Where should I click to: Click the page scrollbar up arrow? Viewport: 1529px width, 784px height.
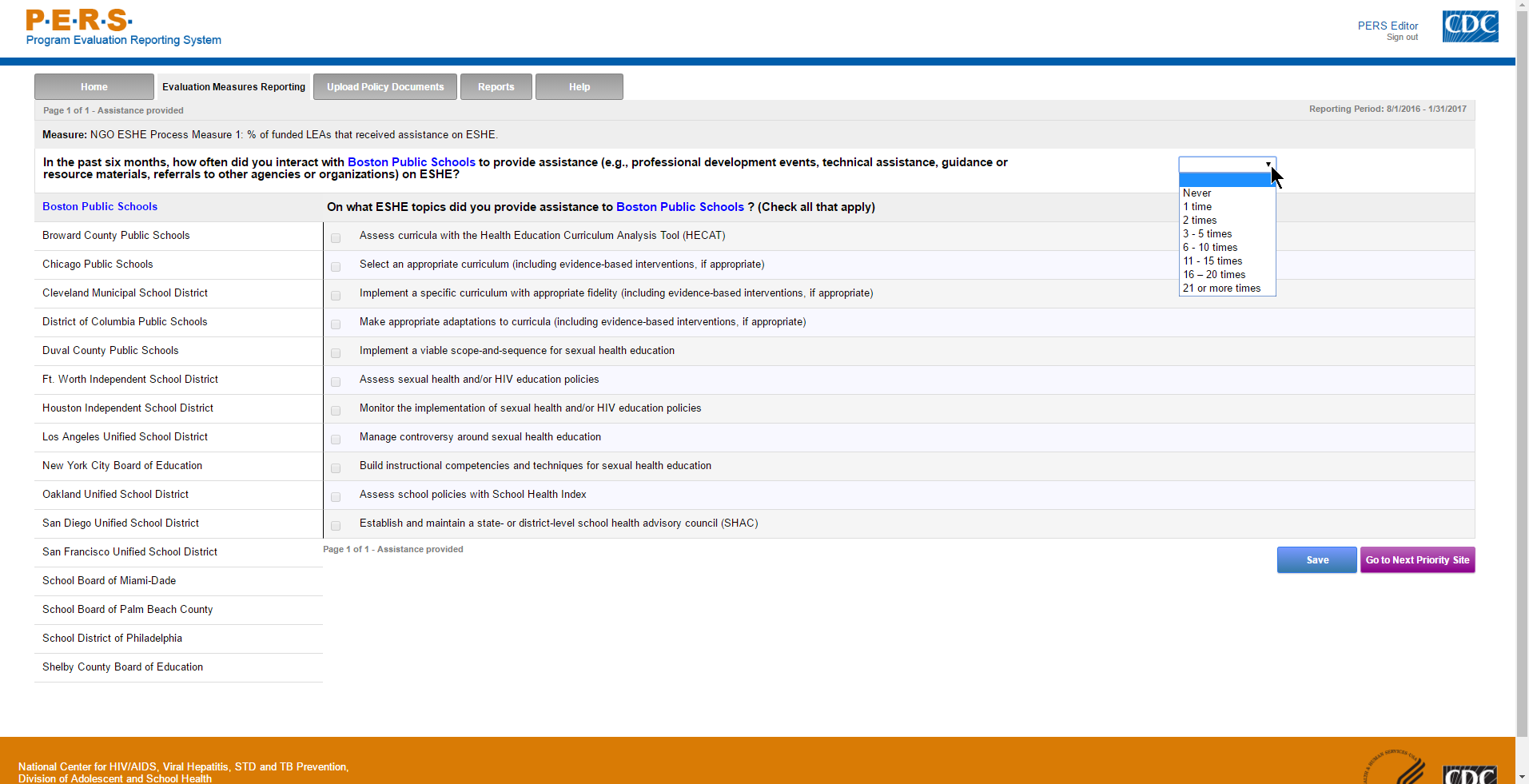pos(1523,6)
